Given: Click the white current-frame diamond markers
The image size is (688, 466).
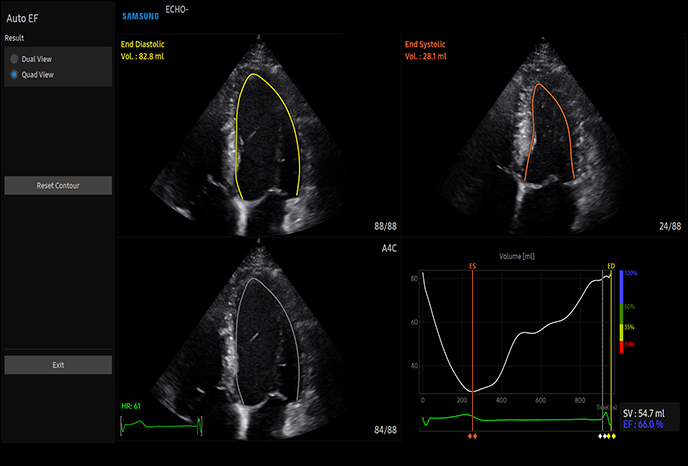Looking at the screenshot, I should click(x=602, y=437).
